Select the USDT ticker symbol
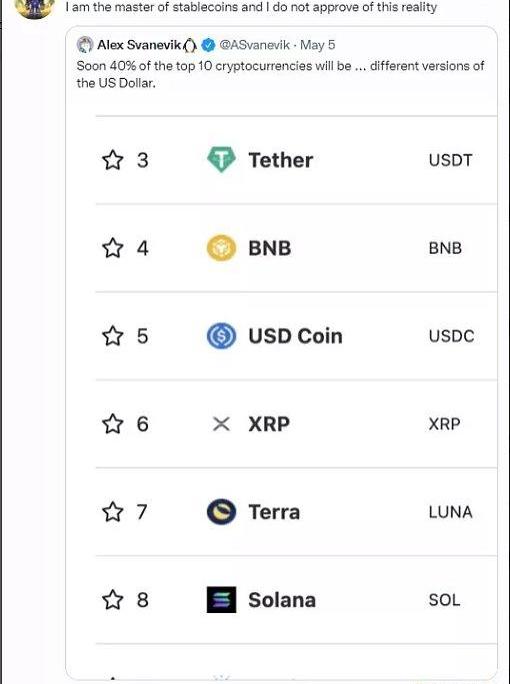The width and height of the screenshot is (510, 684). point(450,160)
